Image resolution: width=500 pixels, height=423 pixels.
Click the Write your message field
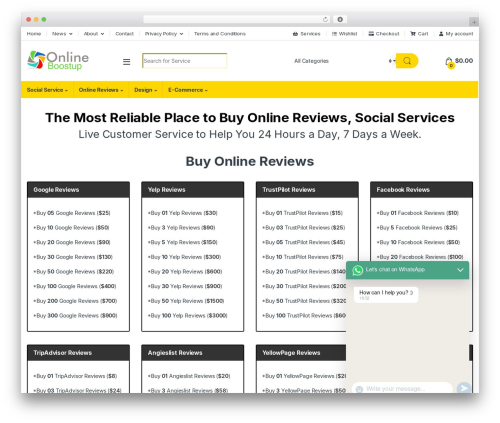pos(402,389)
